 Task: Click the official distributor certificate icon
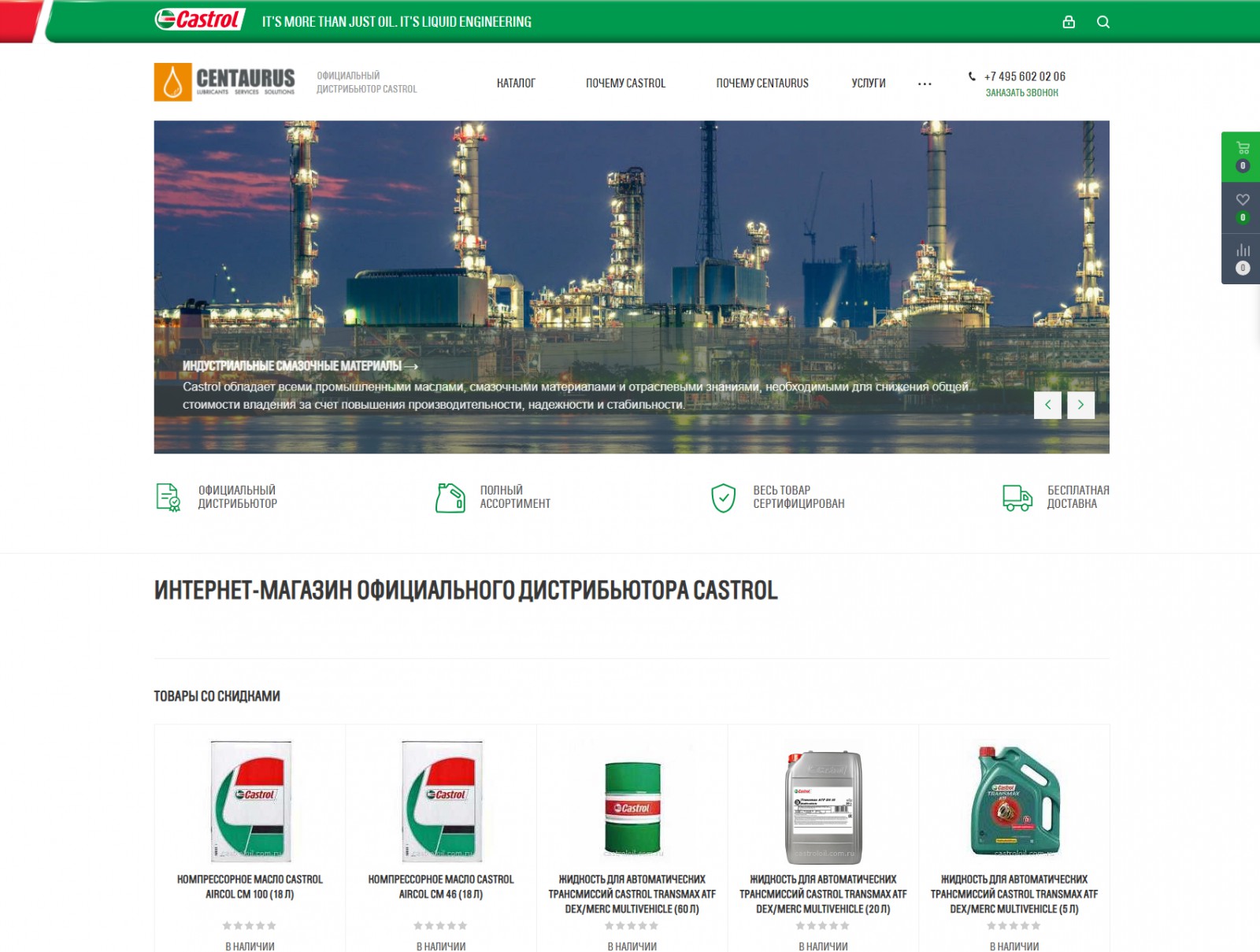pyautogui.click(x=168, y=498)
